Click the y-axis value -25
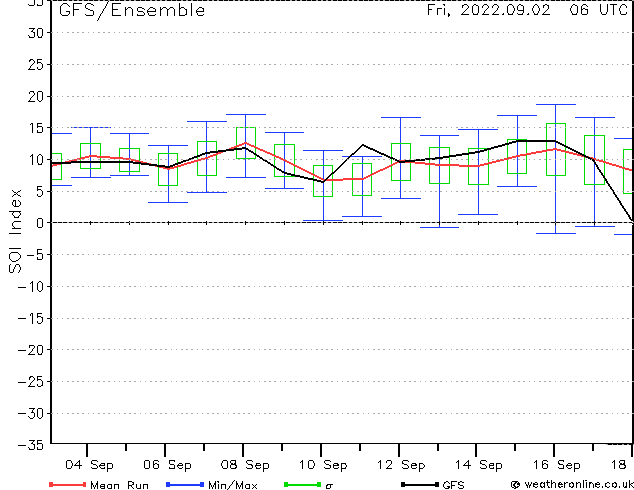This screenshot has height=490, width=634. [x=31, y=381]
